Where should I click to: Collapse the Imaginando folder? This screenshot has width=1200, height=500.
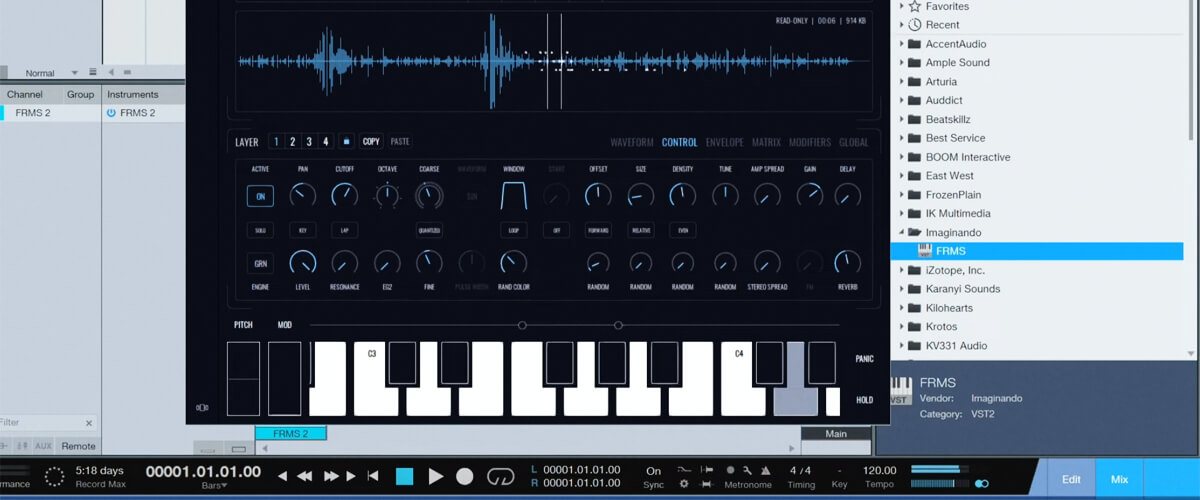click(x=902, y=232)
